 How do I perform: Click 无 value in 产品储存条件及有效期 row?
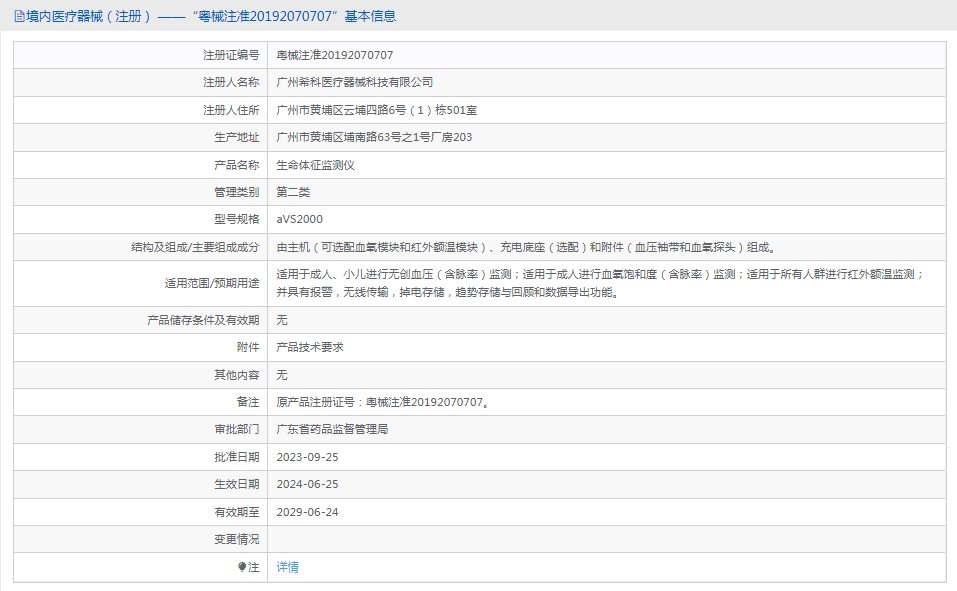coord(282,320)
